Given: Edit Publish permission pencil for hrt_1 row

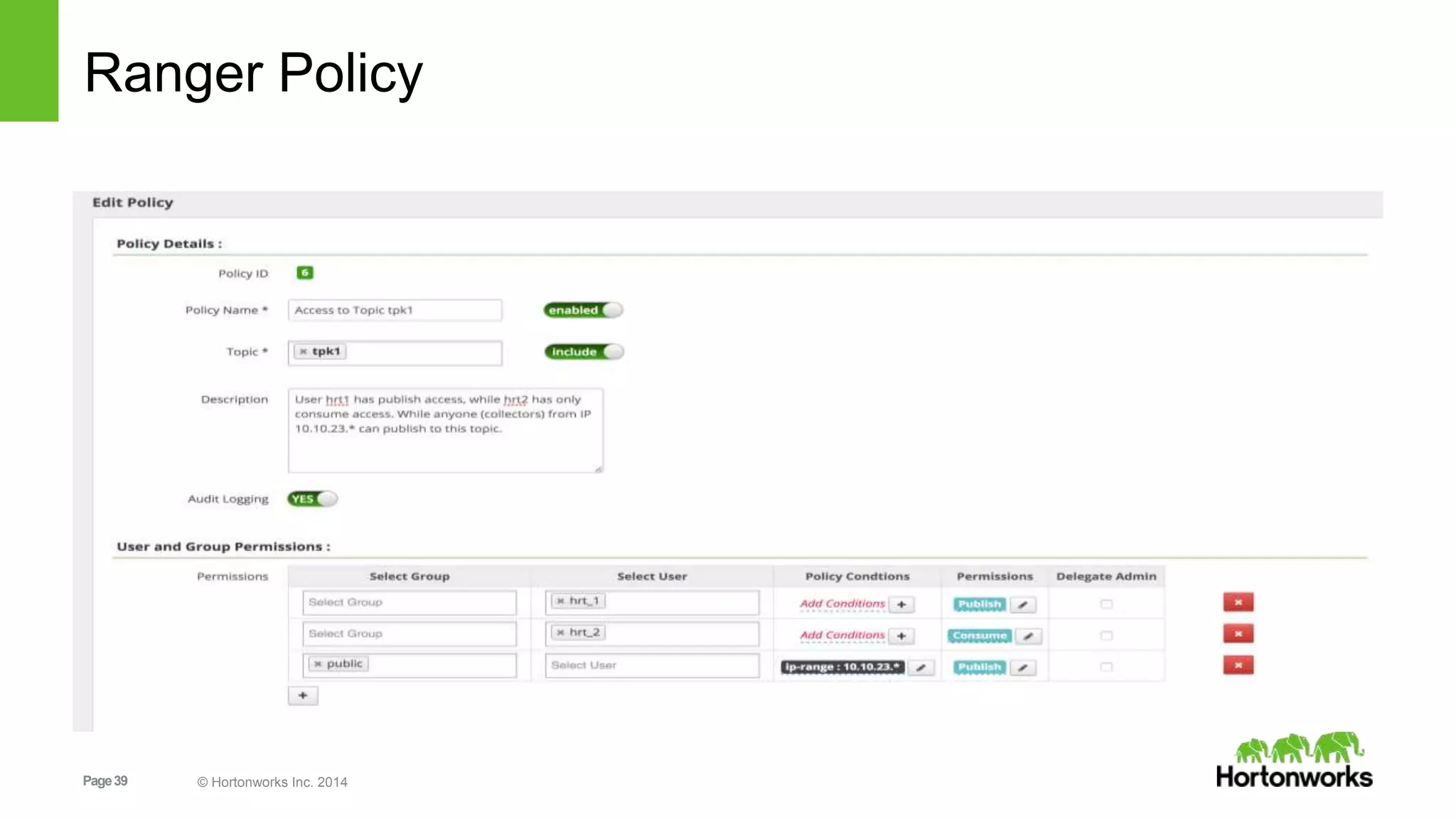Looking at the screenshot, I should [1022, 604].
